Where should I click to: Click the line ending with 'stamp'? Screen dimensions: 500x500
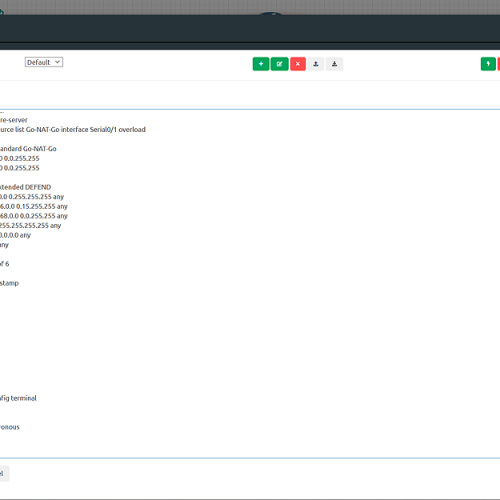[9, 283]
